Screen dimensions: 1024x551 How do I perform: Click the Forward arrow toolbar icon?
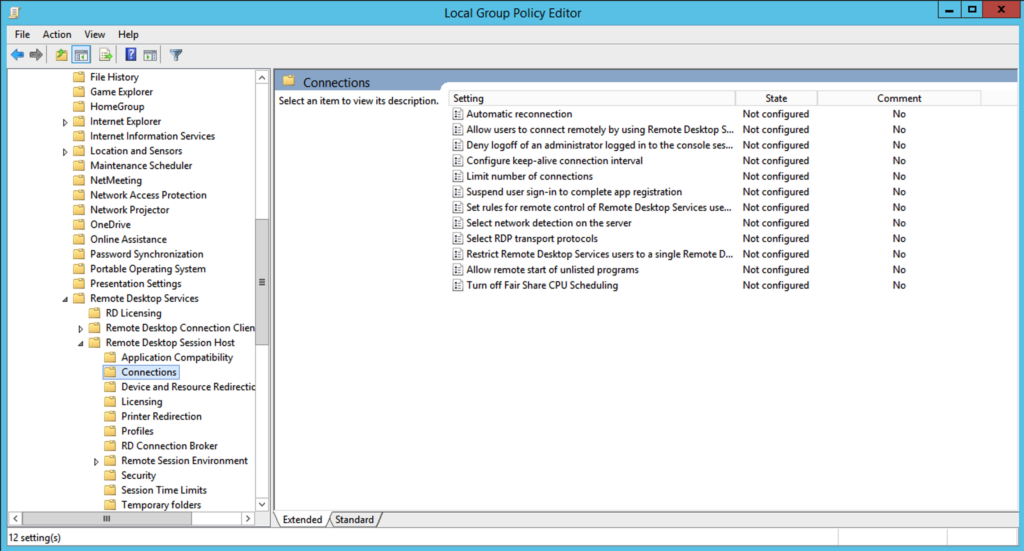point(36,55)
